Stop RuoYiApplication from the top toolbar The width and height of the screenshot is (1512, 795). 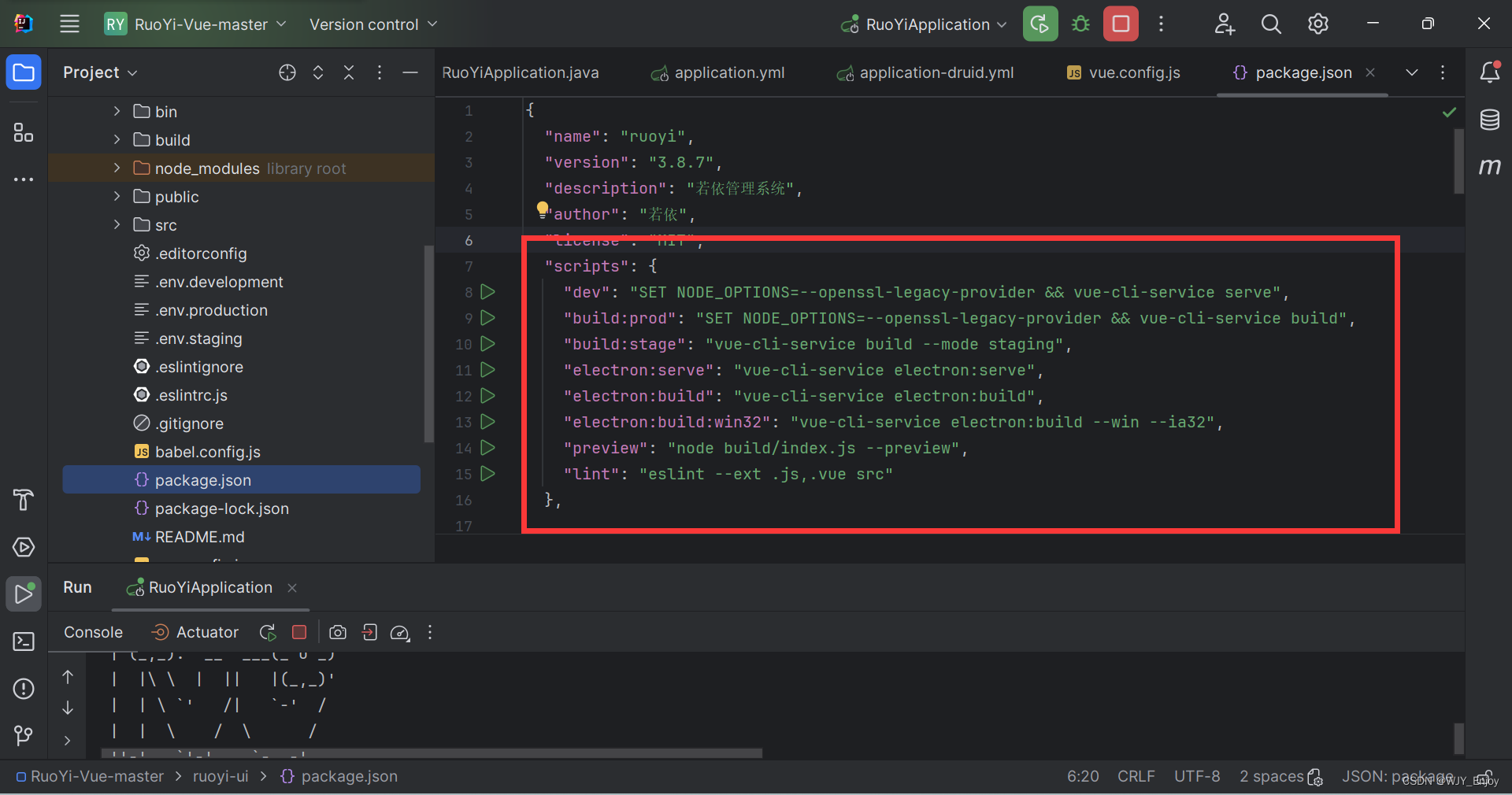coord(1121,24)
